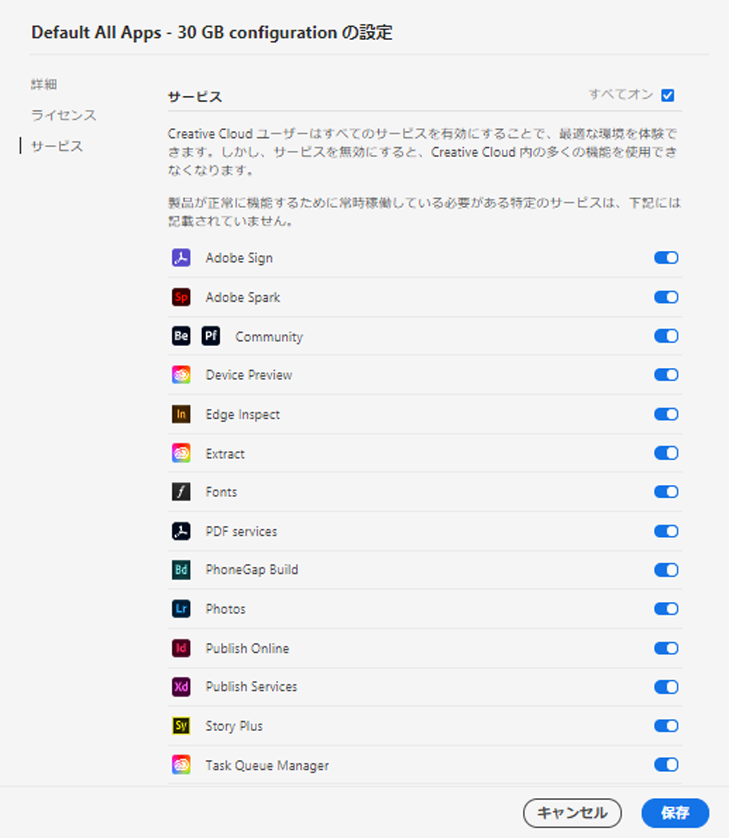Click the Adobe Sign label
729x838 pixels.
(239, 258)
